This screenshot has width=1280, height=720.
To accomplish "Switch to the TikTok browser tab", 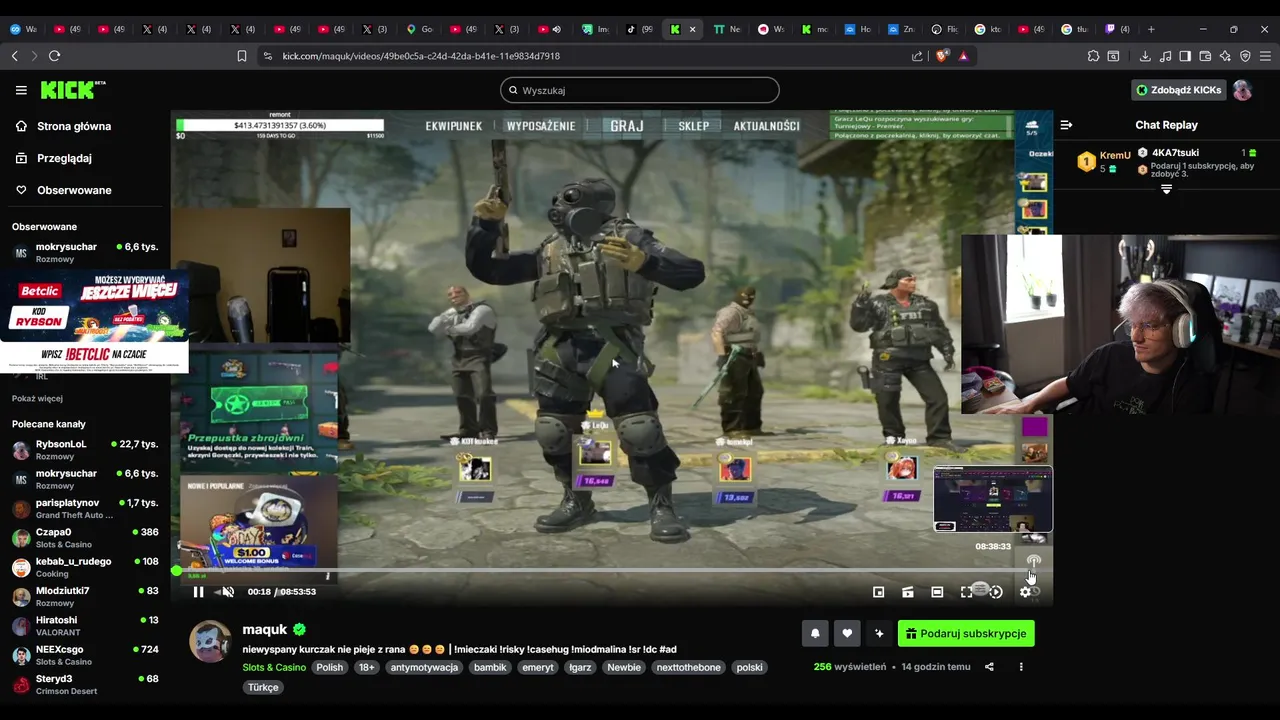I will click(x=640, y=29).
